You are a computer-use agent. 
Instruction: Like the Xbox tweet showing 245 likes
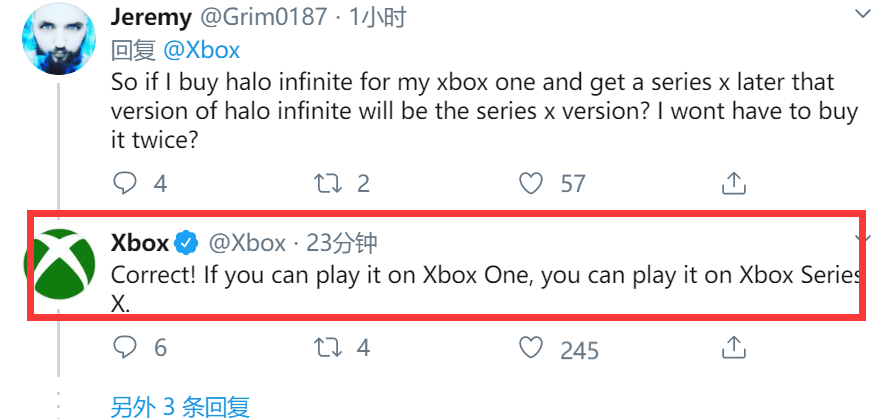(x=533, y=347)
